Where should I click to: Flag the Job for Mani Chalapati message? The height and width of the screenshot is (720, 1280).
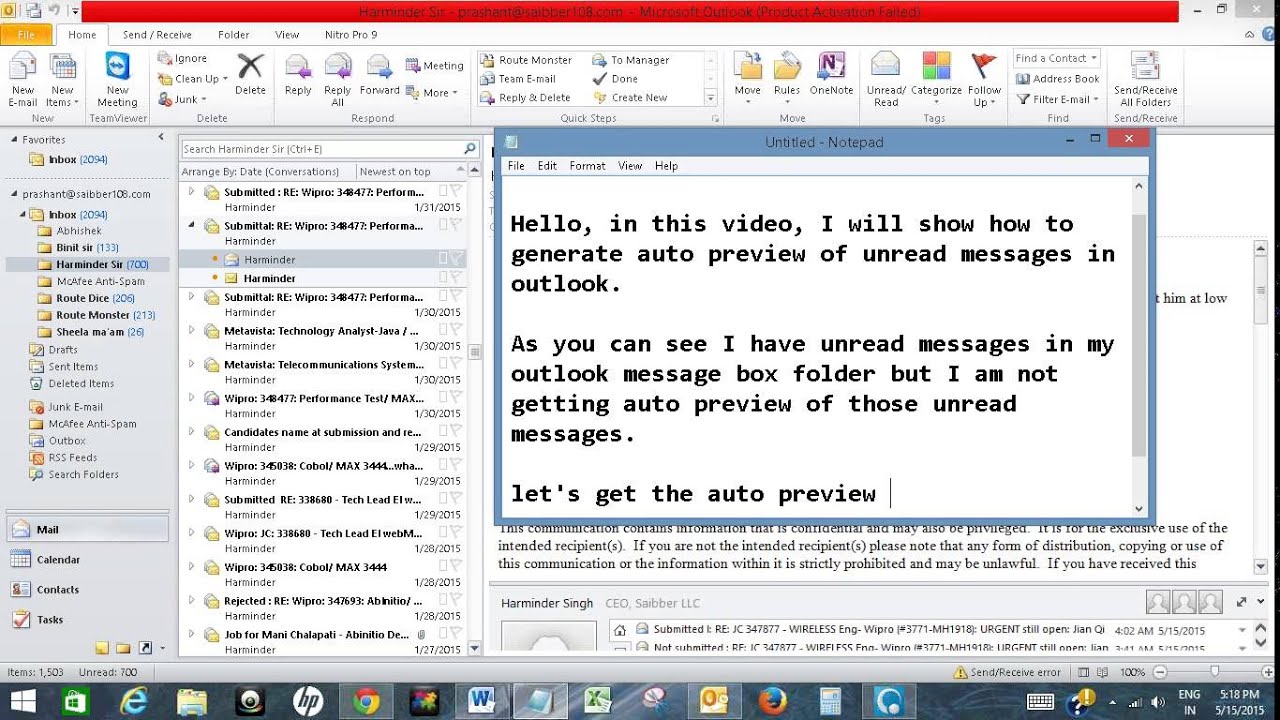(457, 635)
